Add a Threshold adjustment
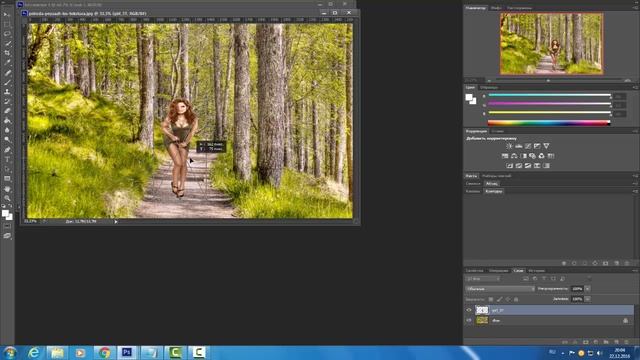 [x=528, y=166]
